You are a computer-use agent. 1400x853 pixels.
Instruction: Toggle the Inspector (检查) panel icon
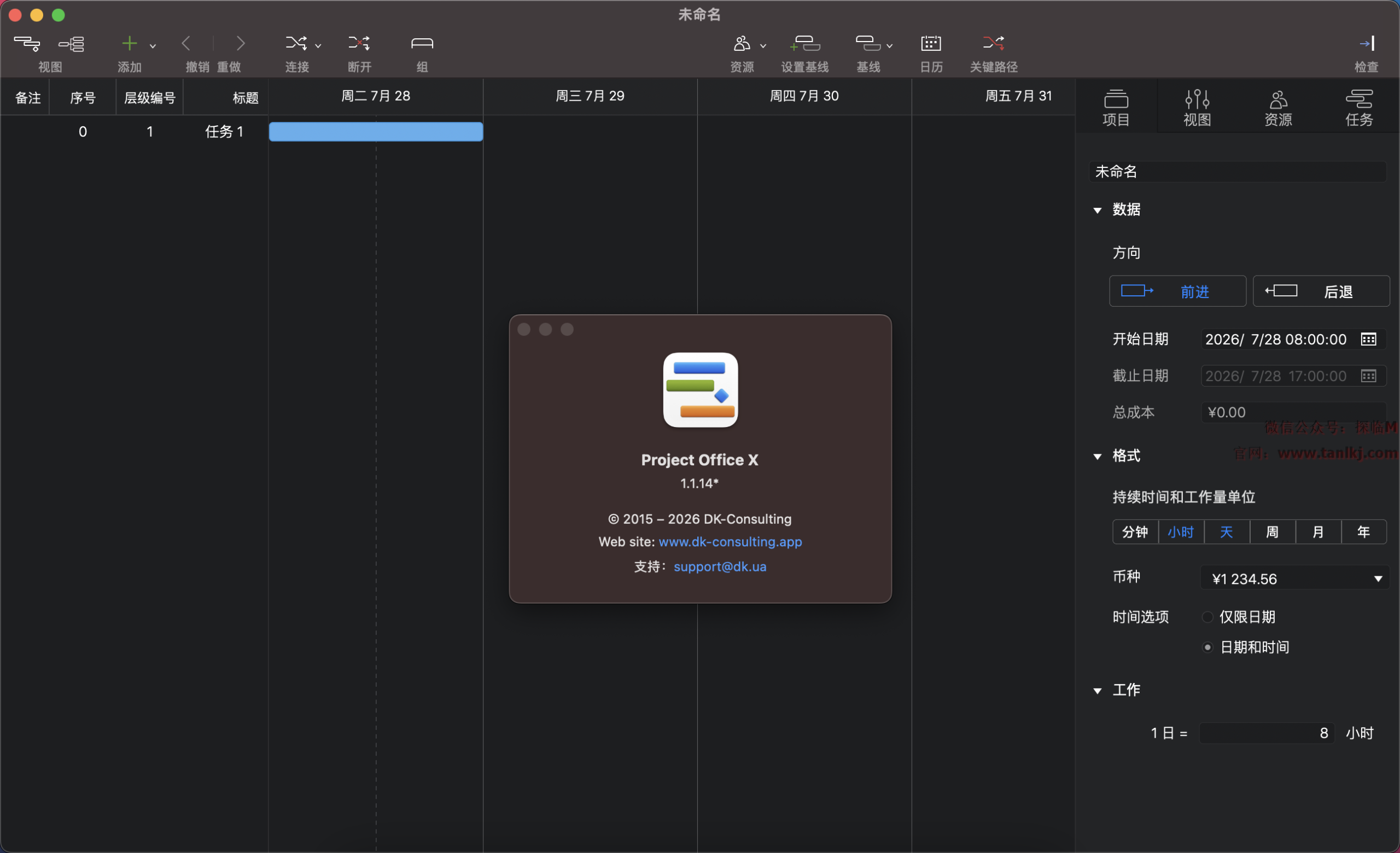tap(1367, 43)
